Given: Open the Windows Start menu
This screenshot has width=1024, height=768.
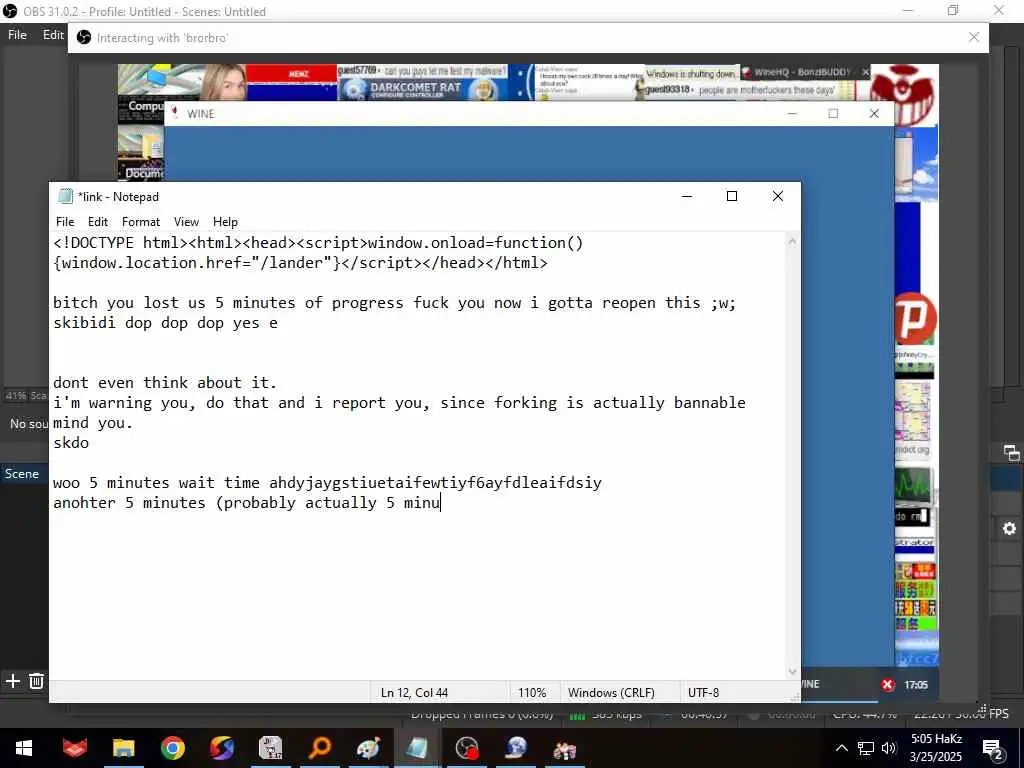Looking at the screenshot, I should click(24, 748).
